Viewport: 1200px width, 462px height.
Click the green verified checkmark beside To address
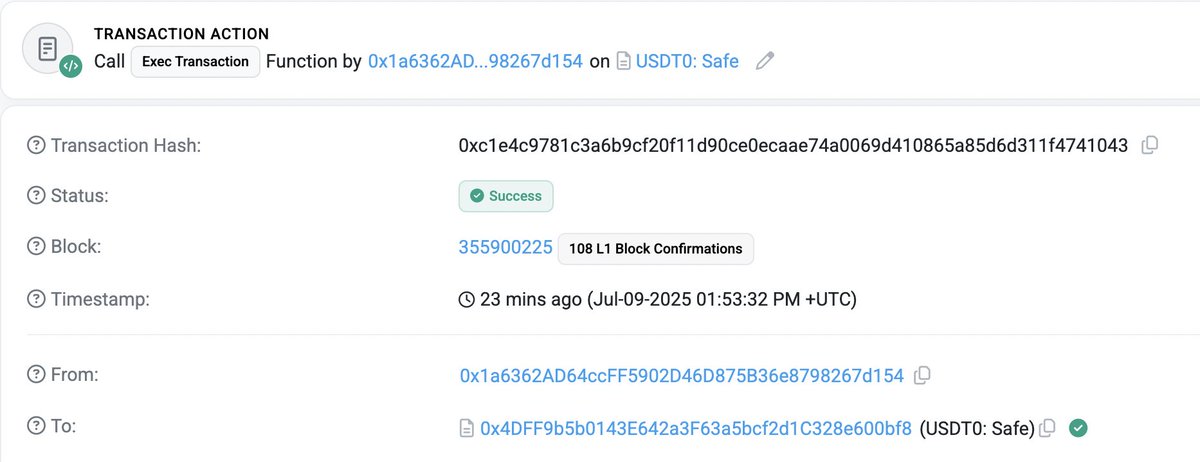tap(1077, 428)
